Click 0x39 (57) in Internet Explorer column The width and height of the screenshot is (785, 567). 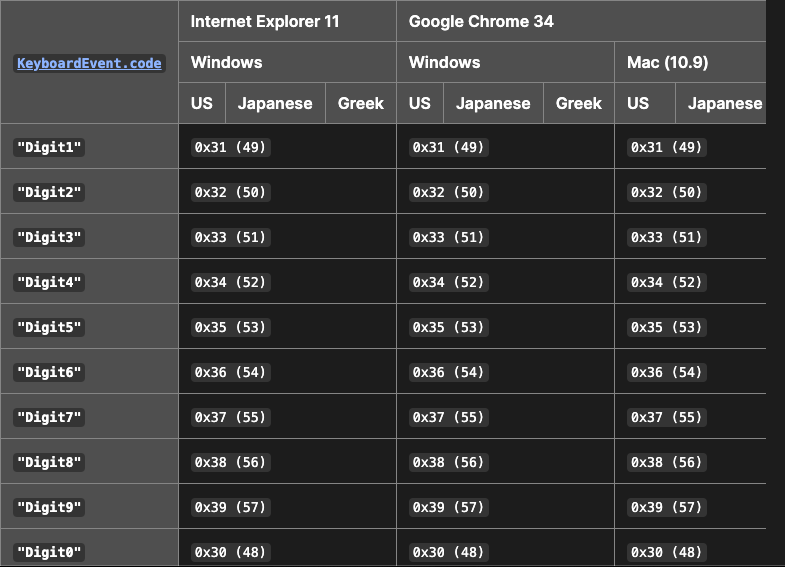[231, 508]
